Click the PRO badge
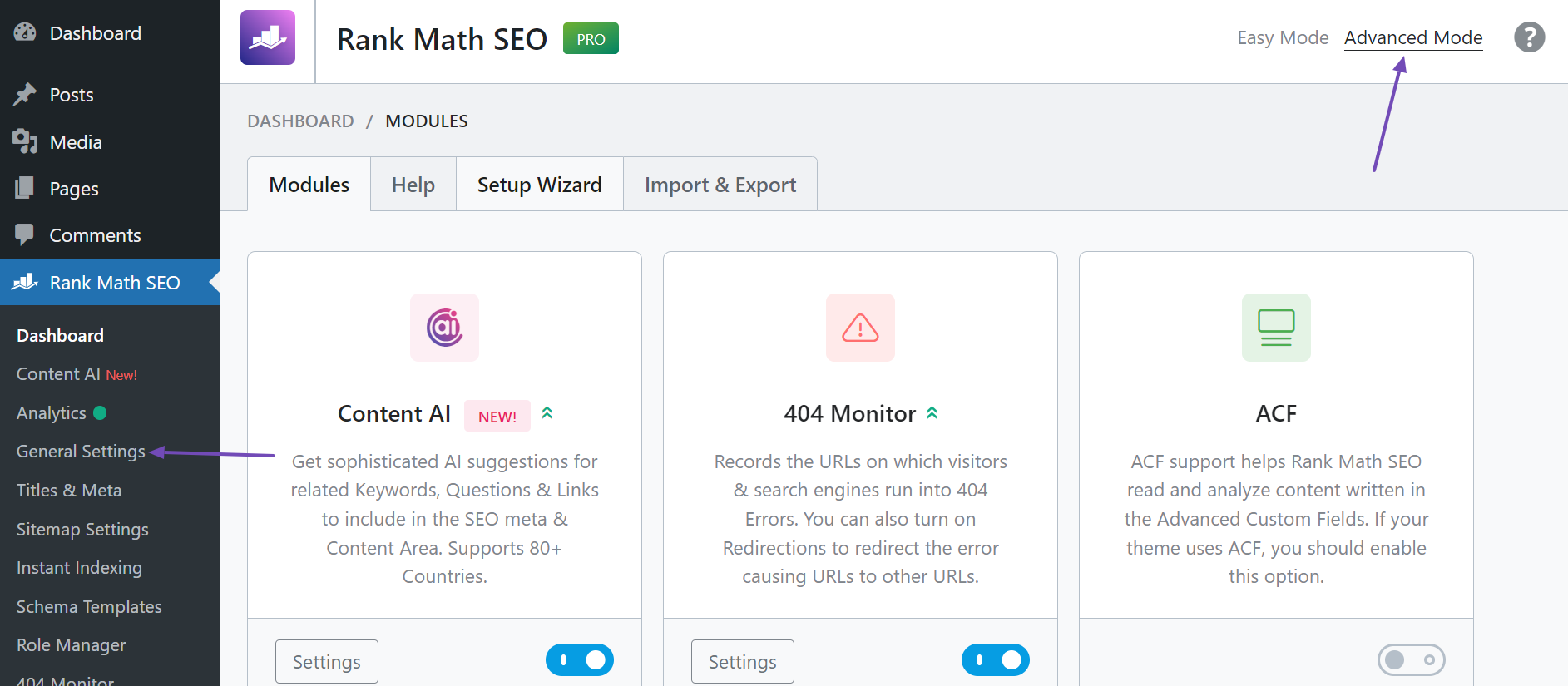 [591, 38]
